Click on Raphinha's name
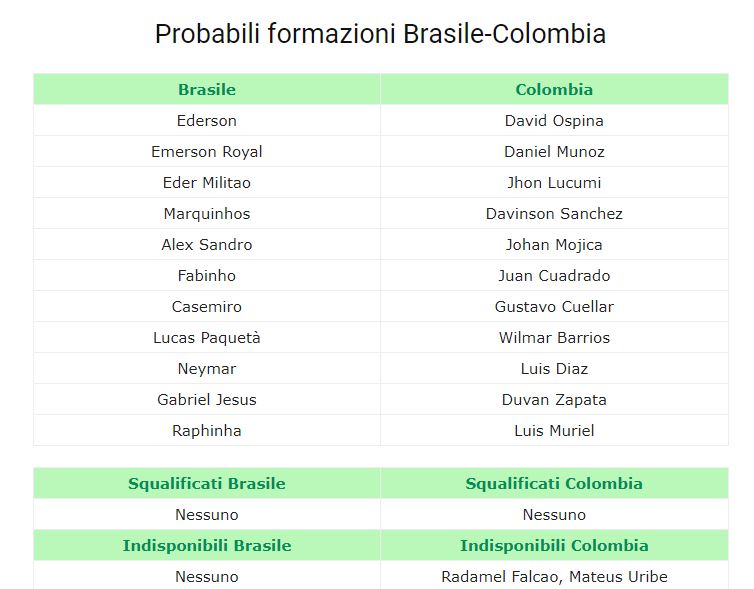This screenshot has width=754, height=589. coord(207,431)
